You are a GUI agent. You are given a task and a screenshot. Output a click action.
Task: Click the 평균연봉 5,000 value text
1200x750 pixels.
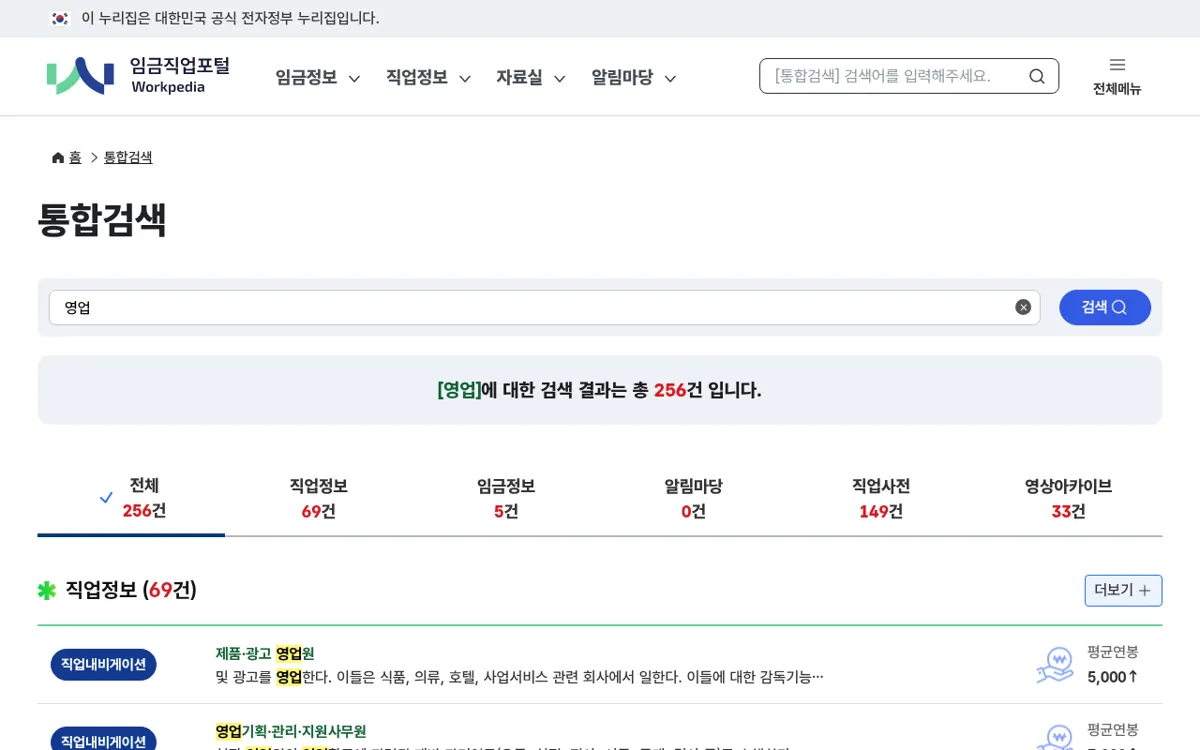(1113, 677)
